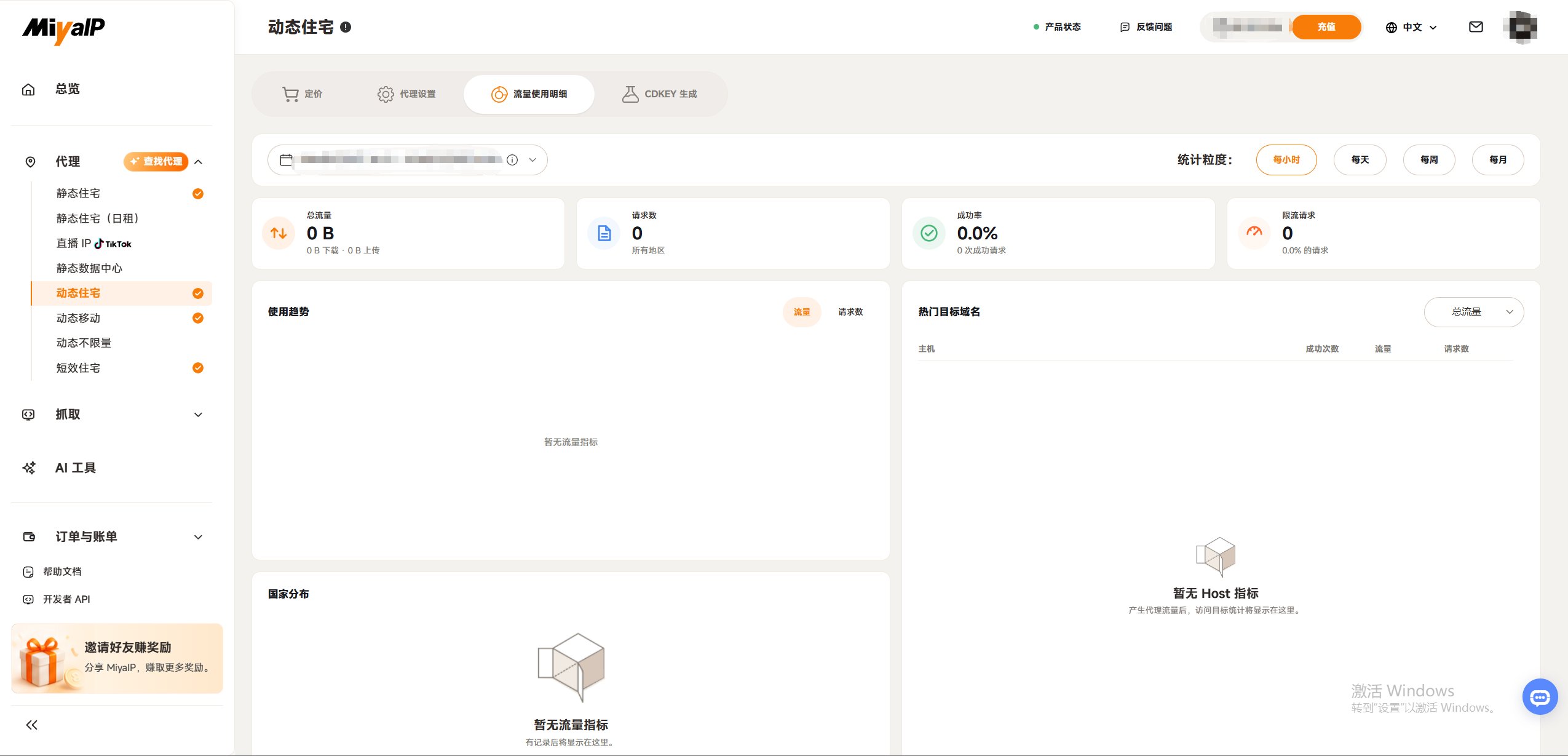This screenshot has width=1568, height=756.
Task: Expand the 抓取 menu chevron
Action: click(x=198, y=415)
